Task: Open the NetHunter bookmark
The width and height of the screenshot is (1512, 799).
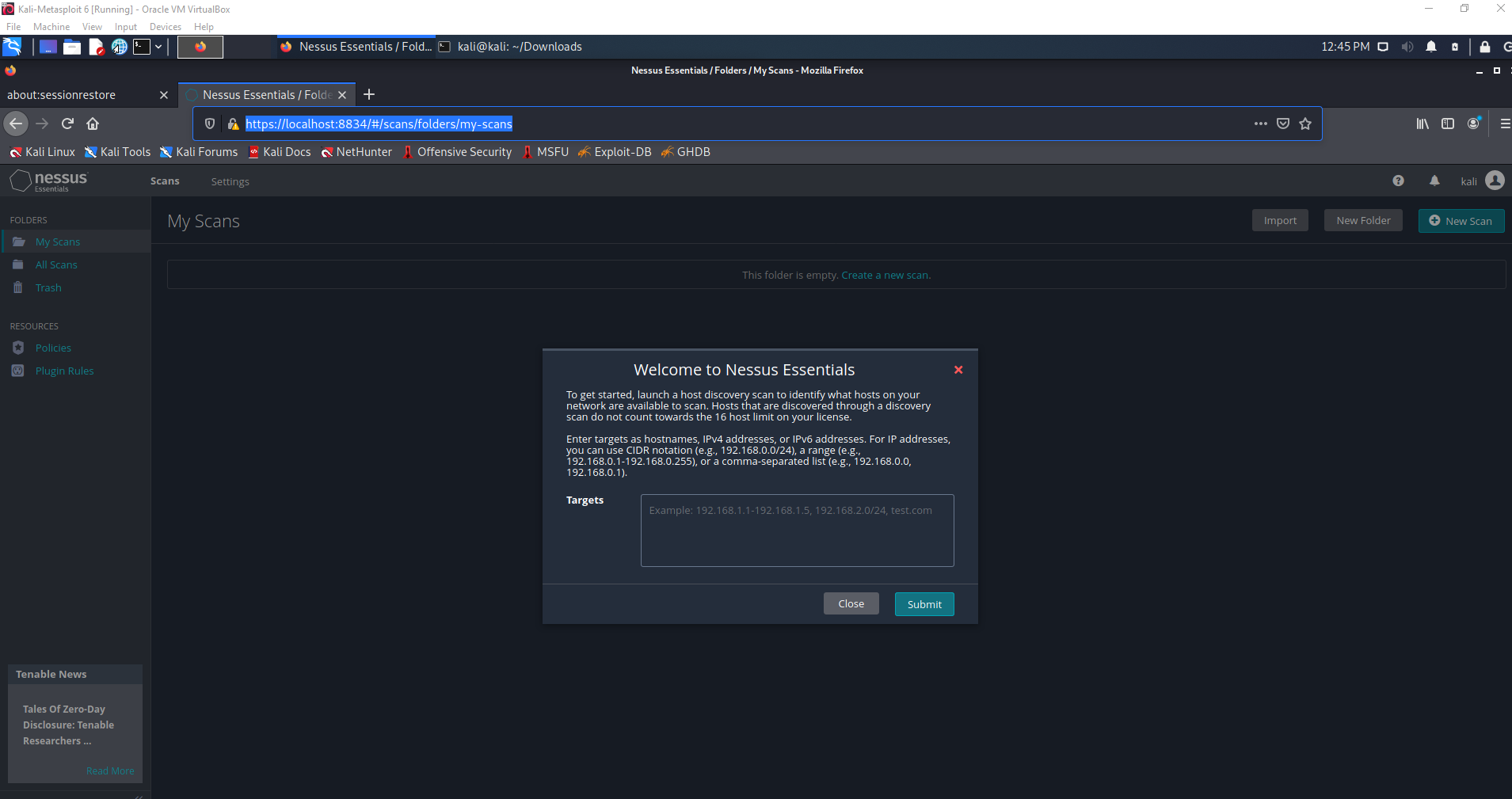Action: click(356, 152)
